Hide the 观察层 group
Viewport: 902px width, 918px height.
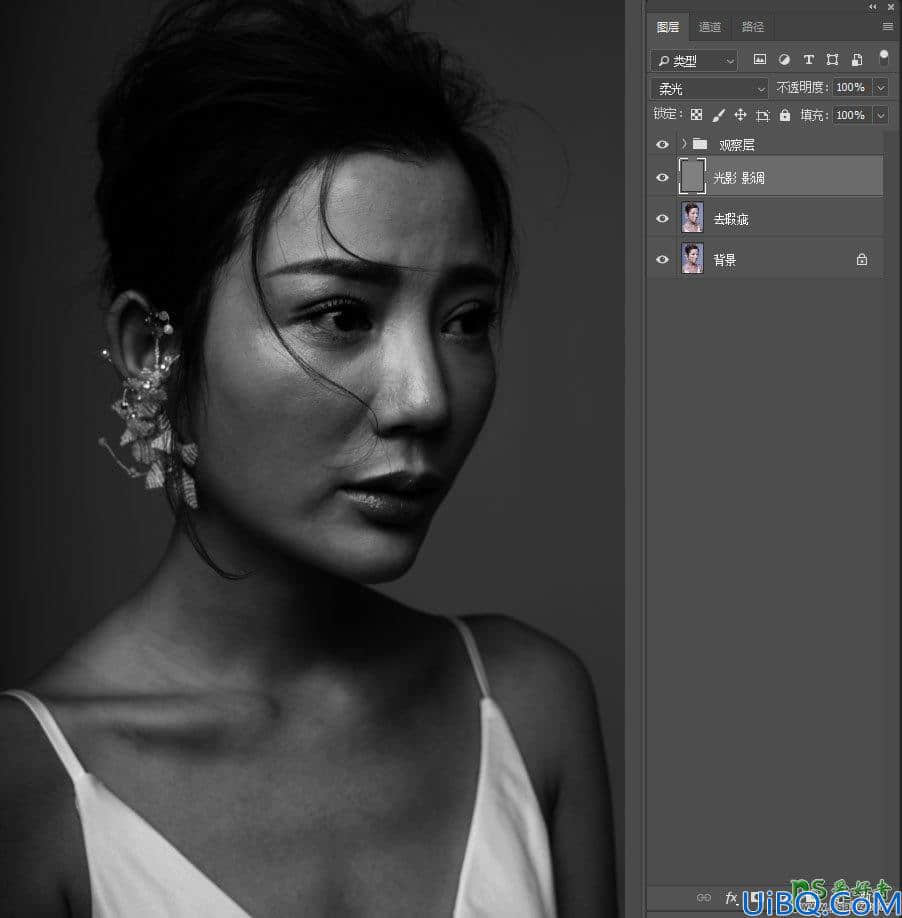[x=662, y=144]
